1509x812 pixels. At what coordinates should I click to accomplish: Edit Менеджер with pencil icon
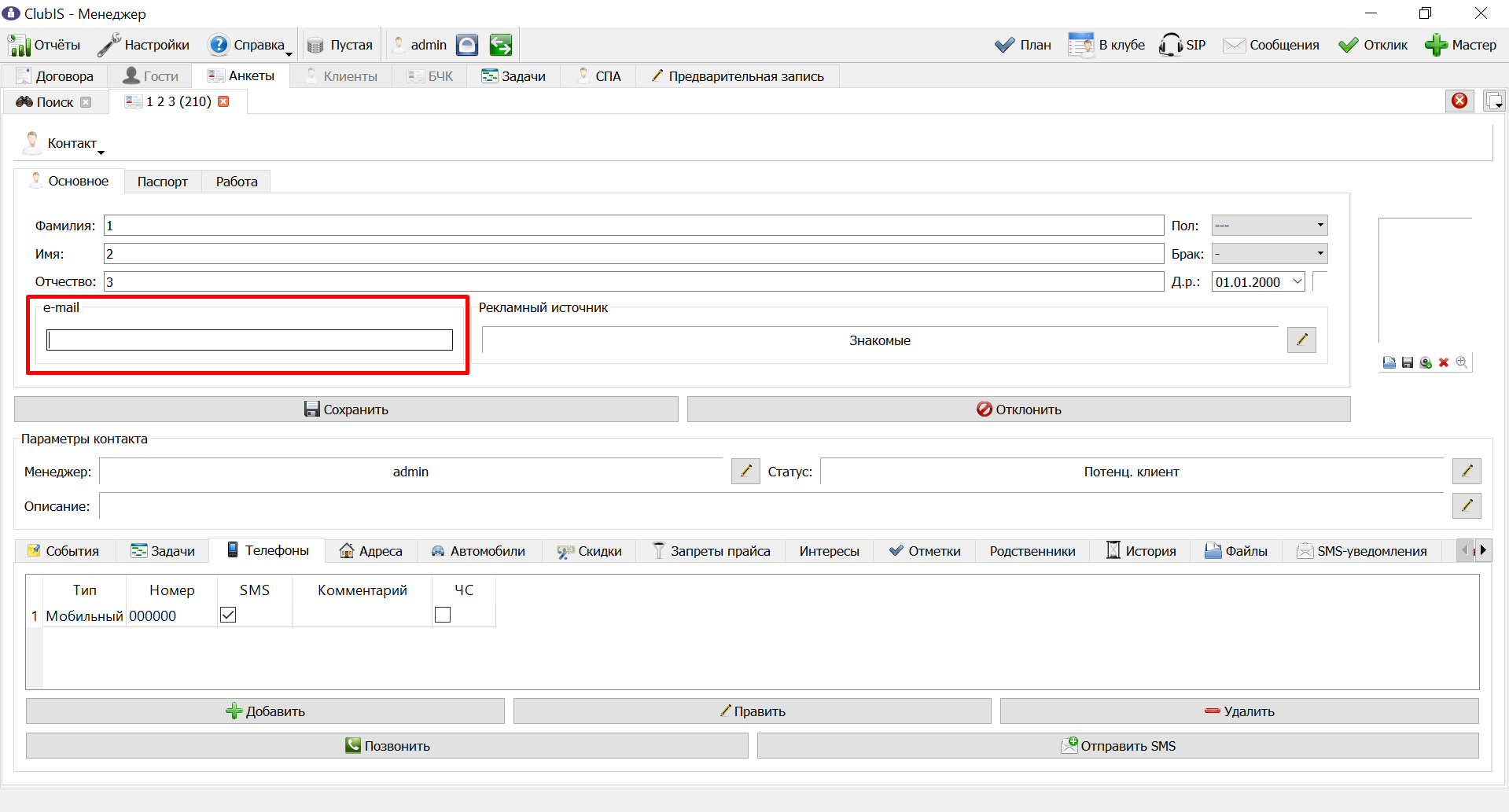tap(745, 471)
